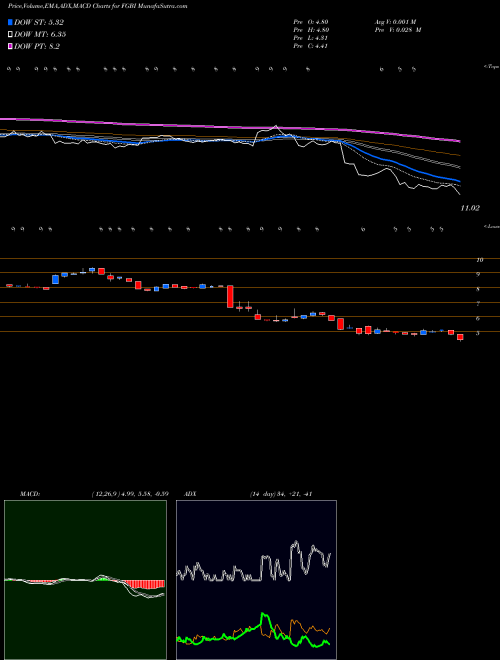Image resolution: width=500 pixels, height=660 pixels.
Task: Select the DOW PT value label
Action: click(x=37, y=46)
